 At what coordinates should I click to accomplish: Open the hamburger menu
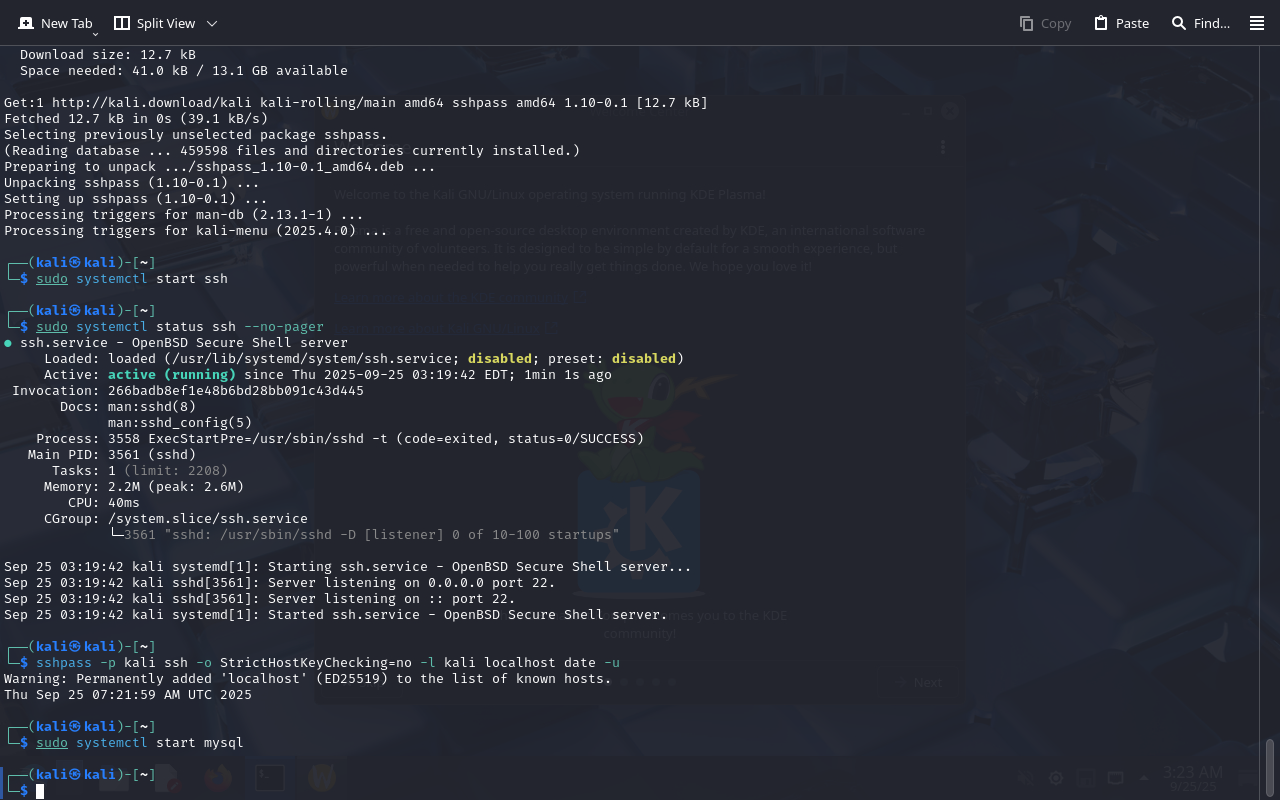click(1257, 23)
